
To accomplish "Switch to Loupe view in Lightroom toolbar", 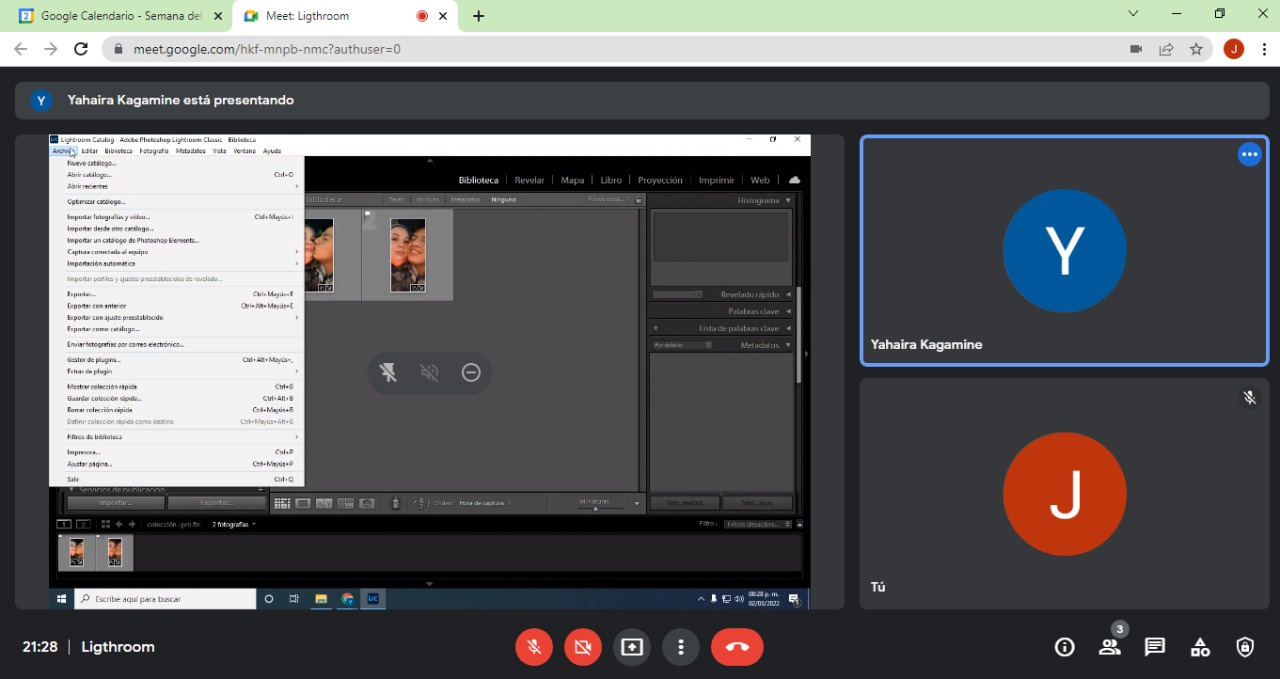I will [x=303, y=503].
